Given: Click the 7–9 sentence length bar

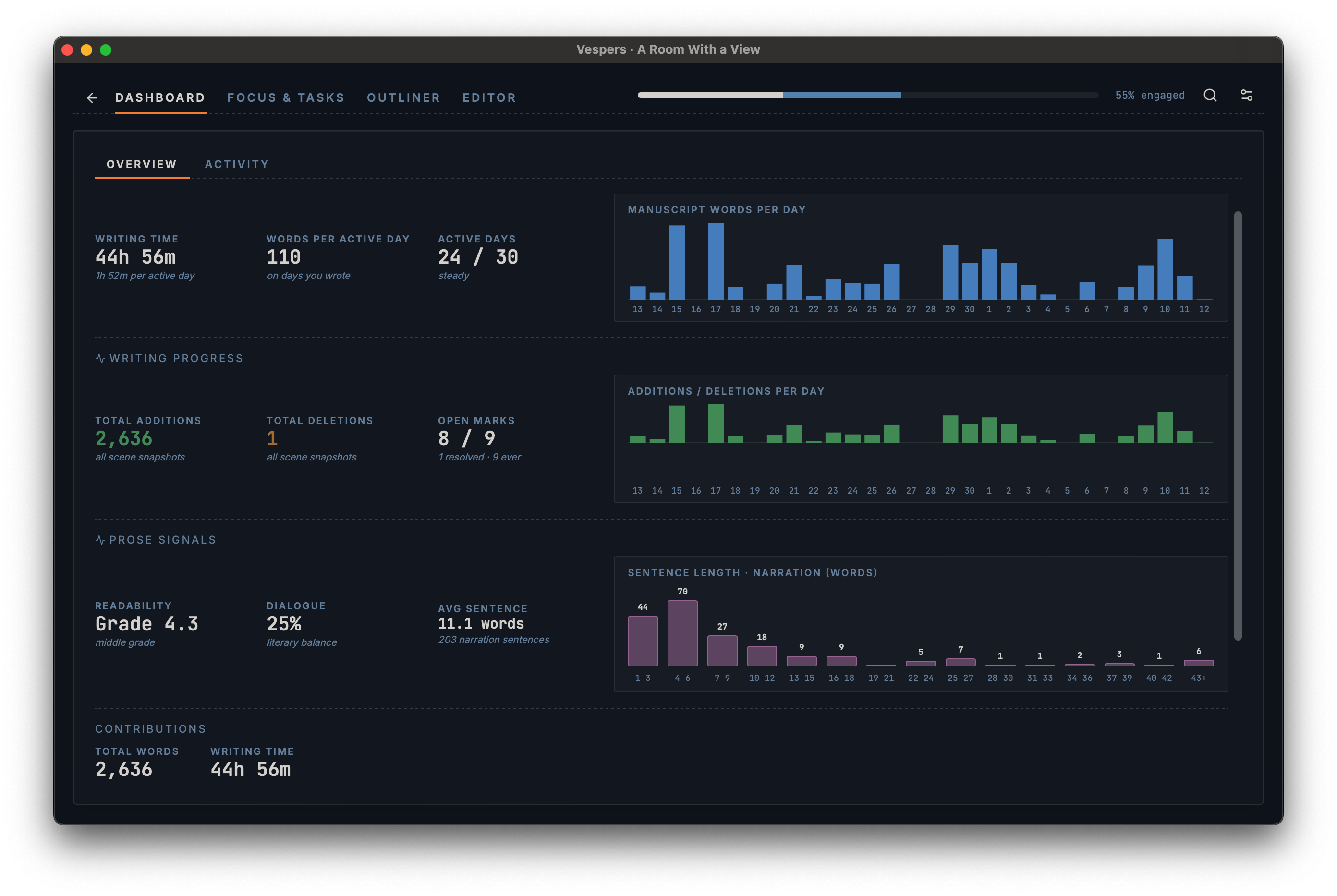Looking at the screenshot, I should (x=722, y=651).
